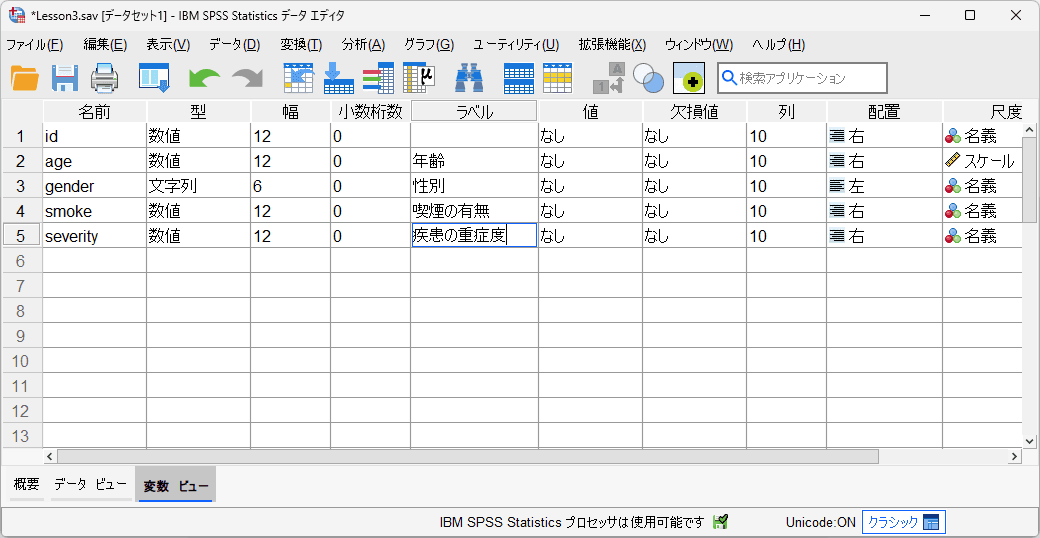The width and height of the screenshot is (1040, 538).
Task: Open the 分析(A) menu
Action: coord(363,45)
